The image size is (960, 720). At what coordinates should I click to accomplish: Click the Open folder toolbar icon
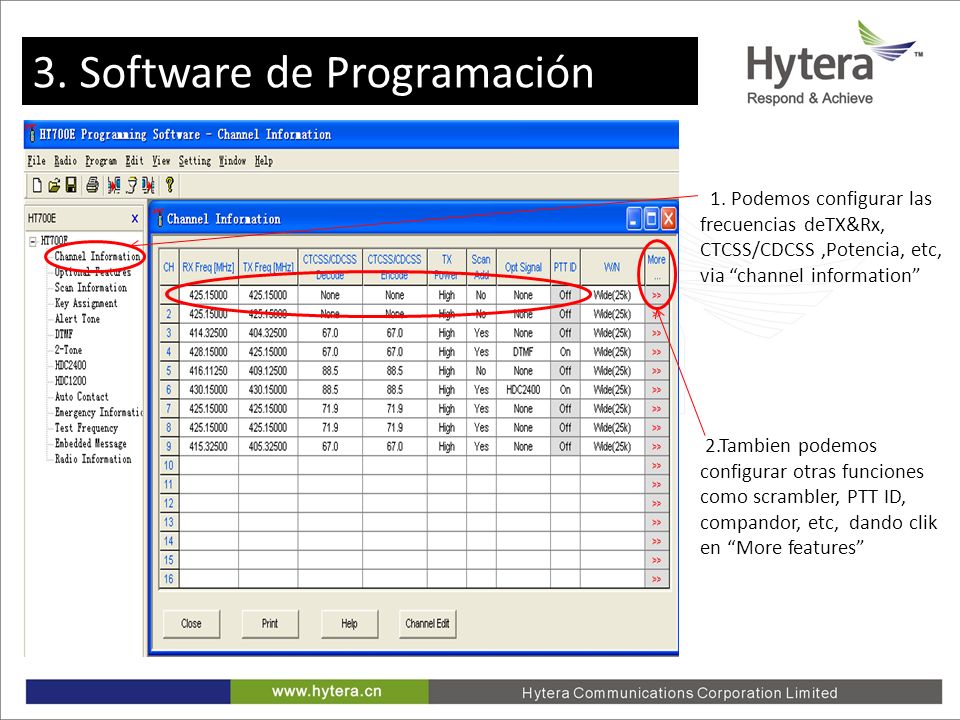[x=54, y=185]
